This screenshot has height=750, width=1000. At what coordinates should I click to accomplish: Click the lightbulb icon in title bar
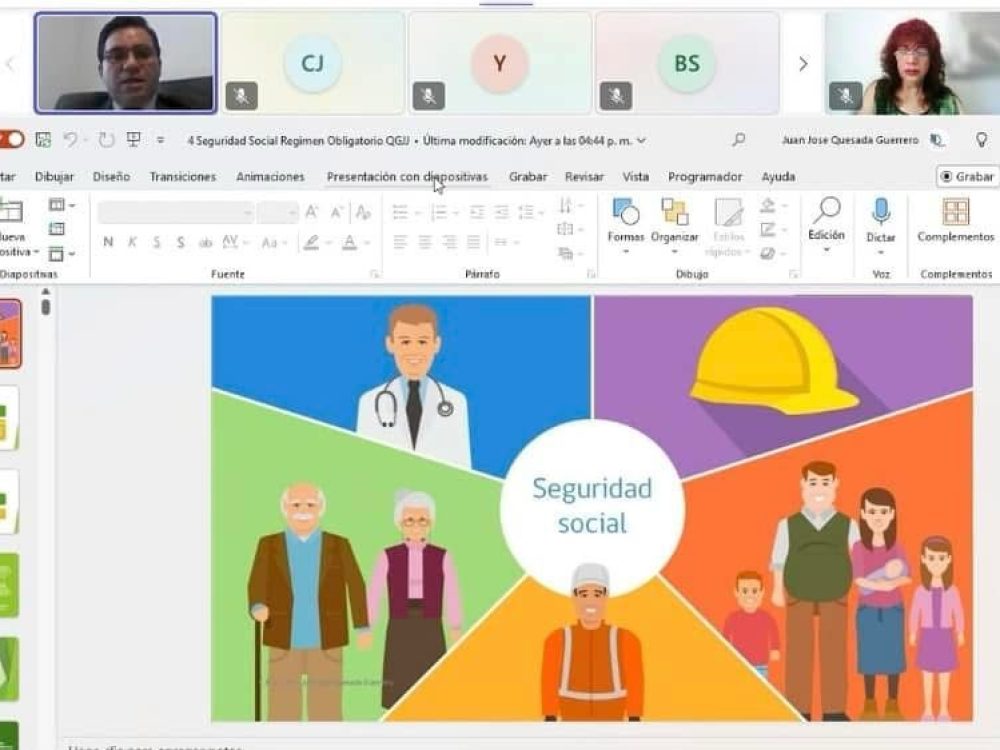[982, 140]
